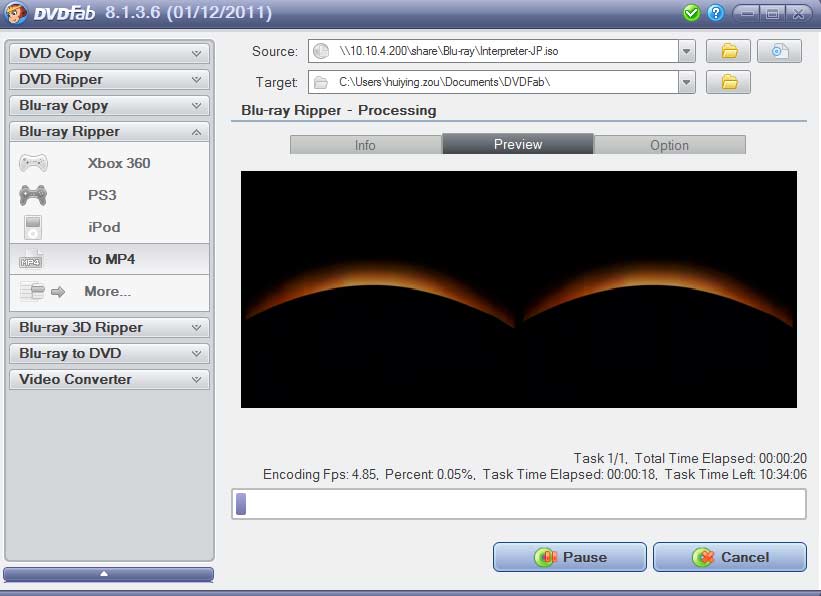Click the folder icon in Target field

pos(321,82)
